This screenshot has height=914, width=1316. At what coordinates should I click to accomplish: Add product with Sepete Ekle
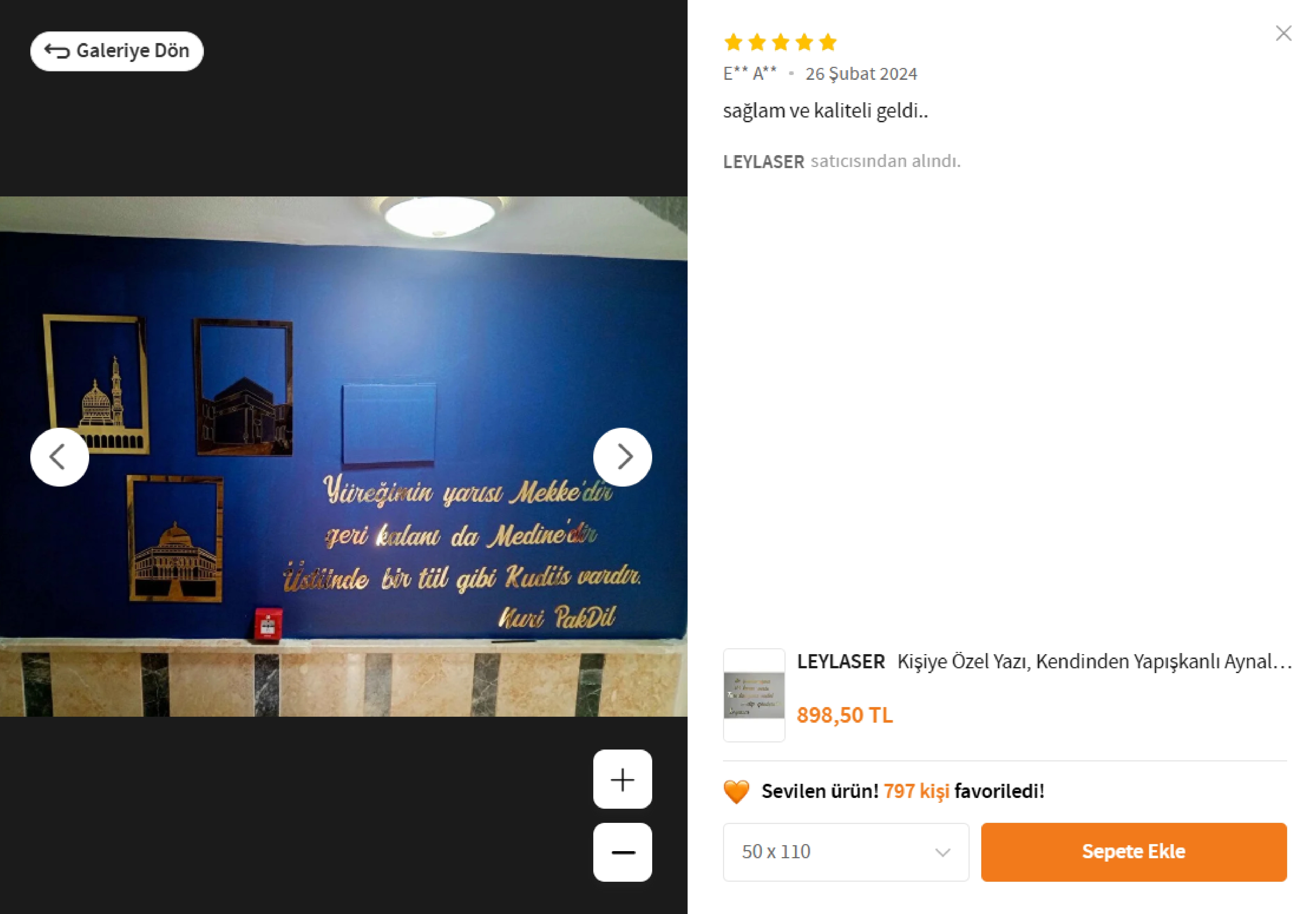click(1133, 852)
